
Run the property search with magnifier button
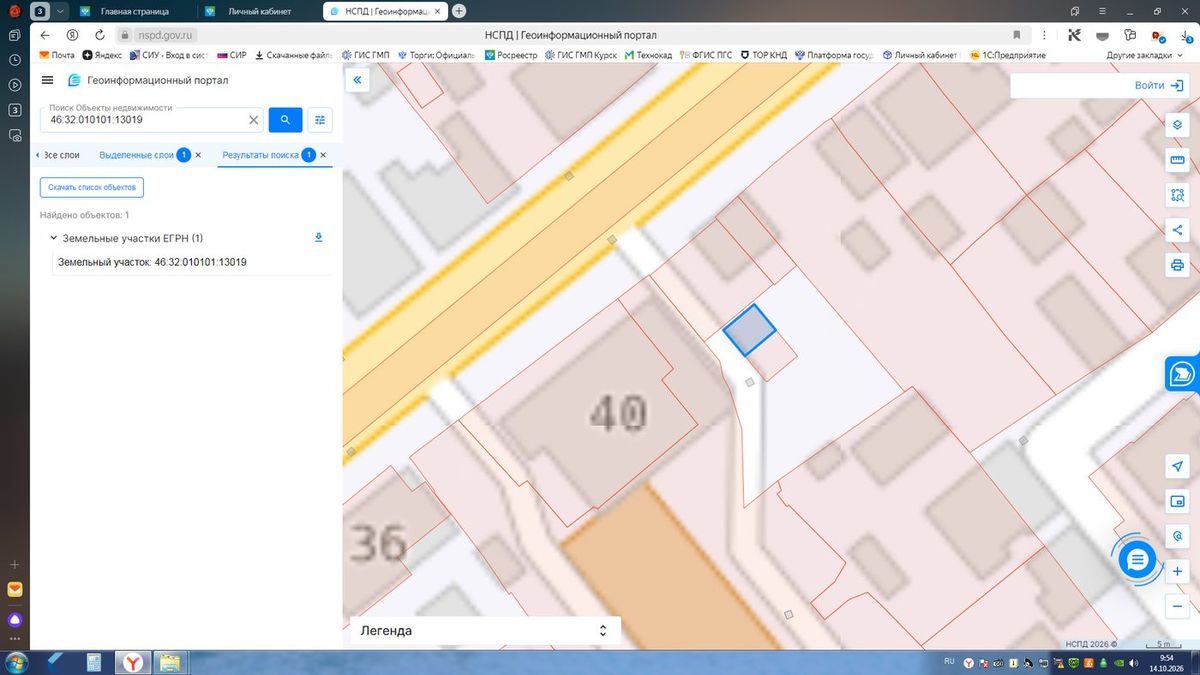coord(285,120)
